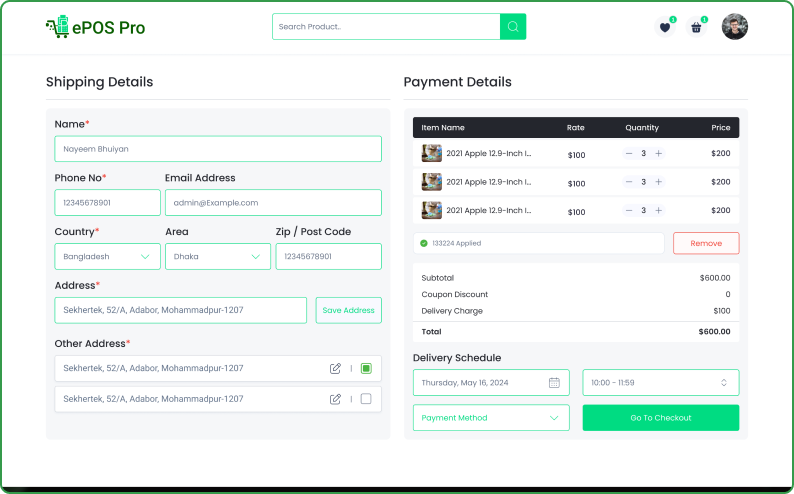Click the ePOS Pro logo

(95, 27)
